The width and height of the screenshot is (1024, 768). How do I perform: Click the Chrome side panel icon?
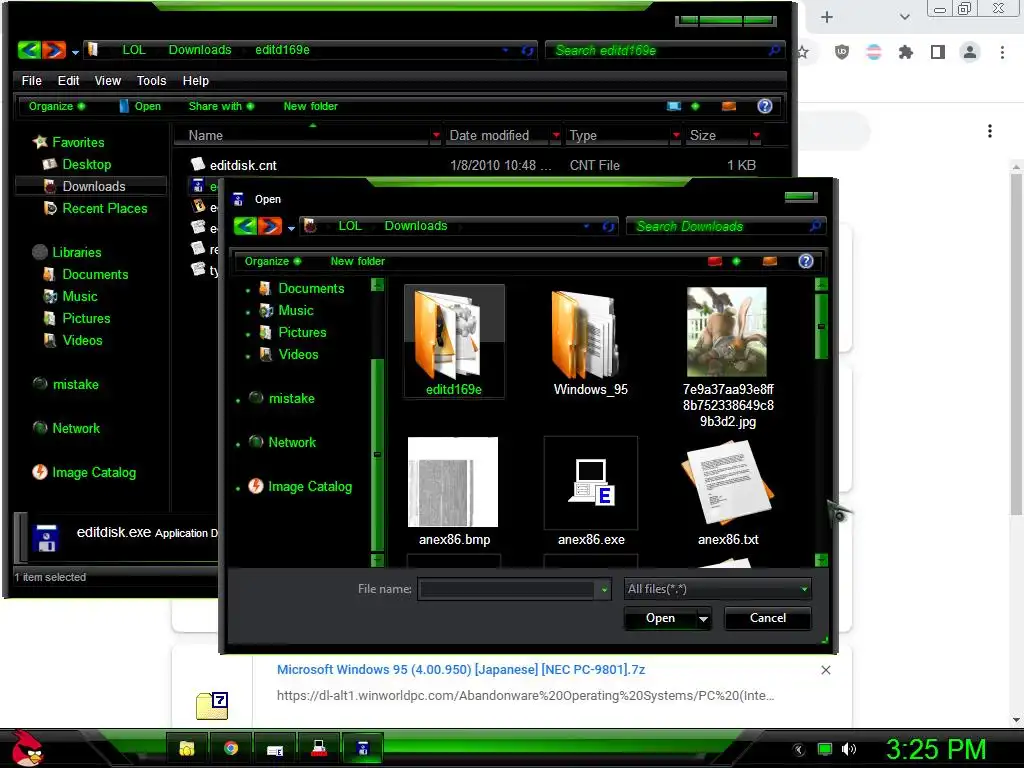[x=938, y=52]
